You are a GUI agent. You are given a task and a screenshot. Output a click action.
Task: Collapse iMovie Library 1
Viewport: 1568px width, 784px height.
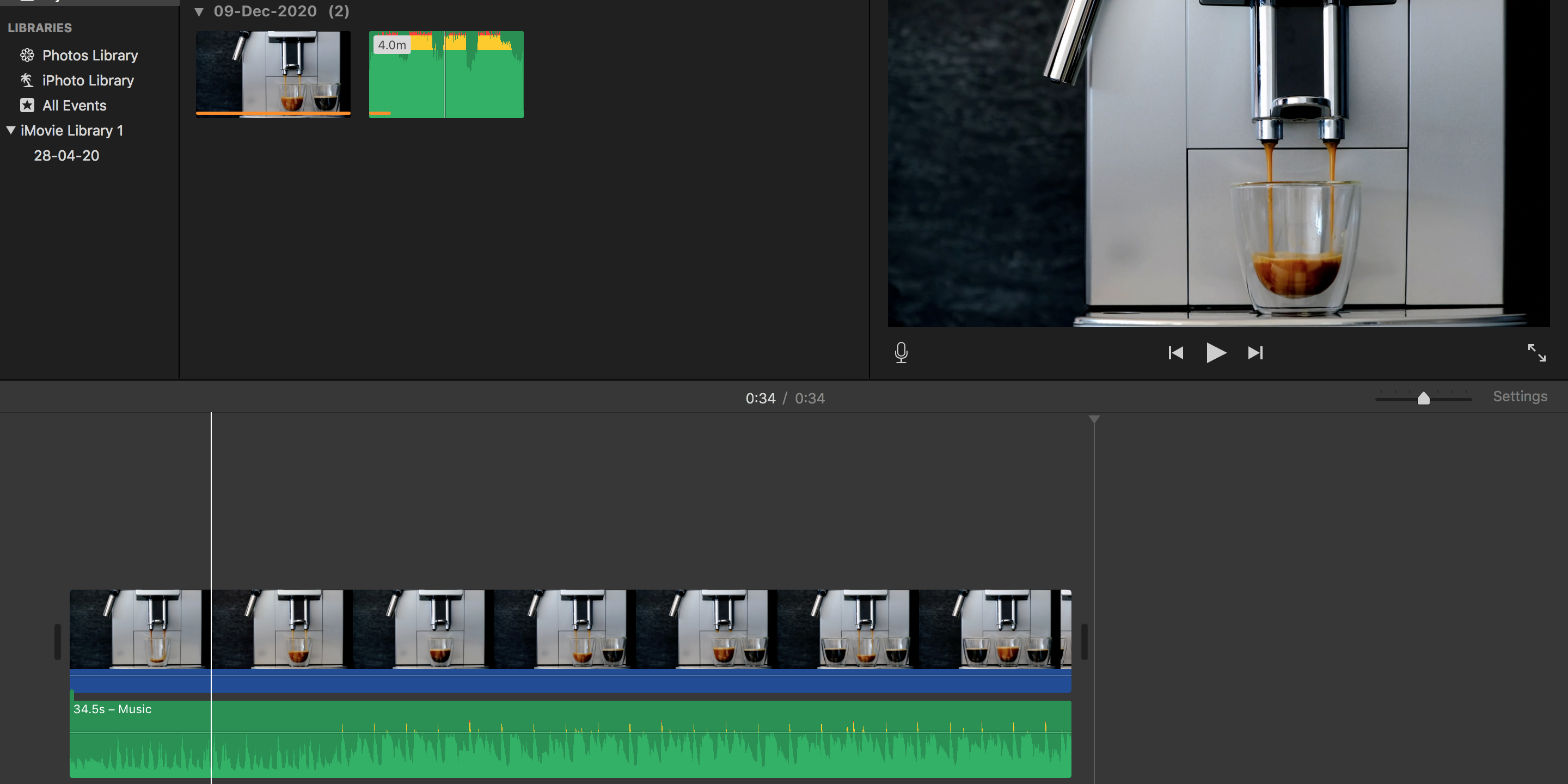10,130
